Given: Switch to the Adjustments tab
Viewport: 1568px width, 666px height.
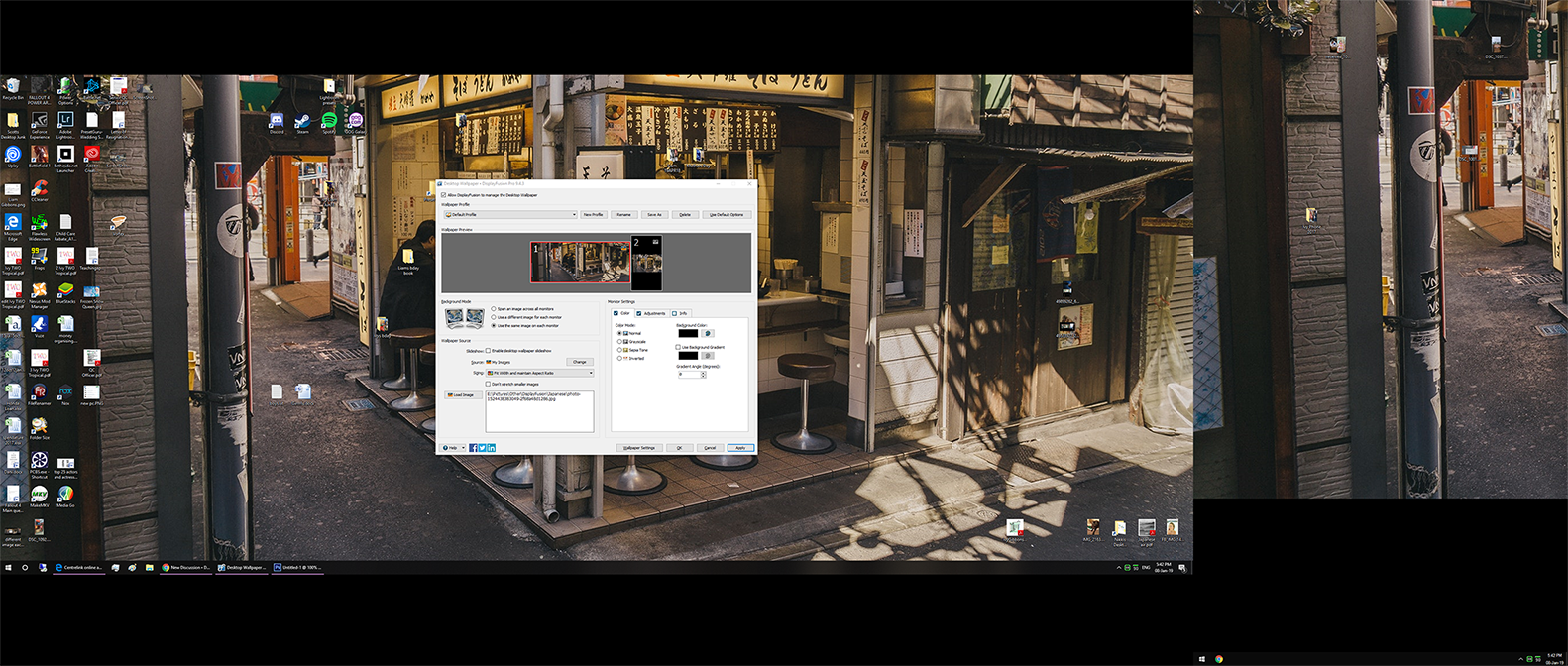Looking at the screenshot, I should click(651, 313).
